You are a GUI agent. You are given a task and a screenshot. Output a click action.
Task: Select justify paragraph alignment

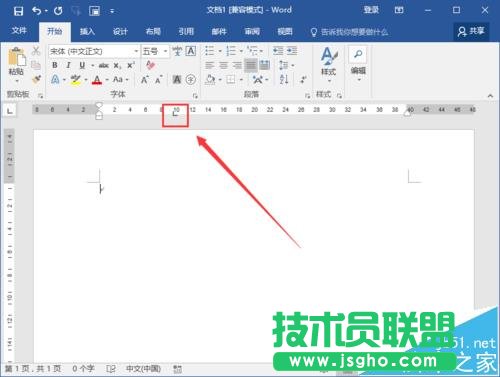tap(251, 65)
